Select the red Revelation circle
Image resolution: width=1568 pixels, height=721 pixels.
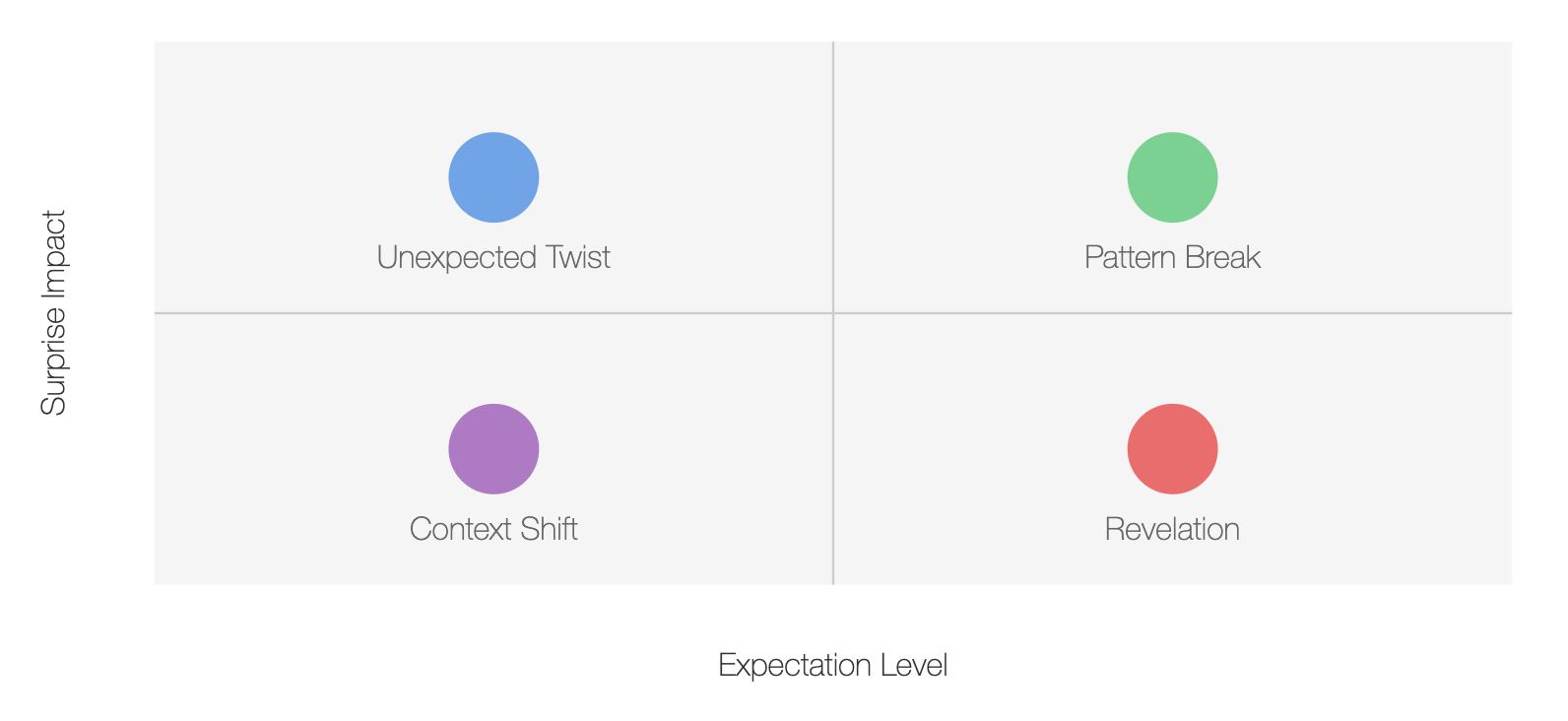click(x=1172, y=449)
